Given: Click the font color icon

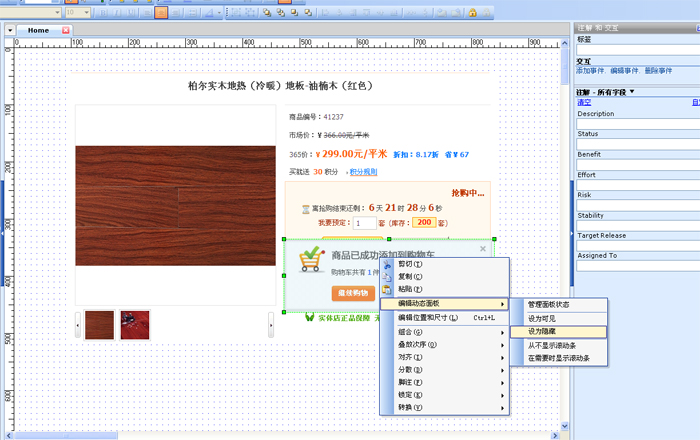Looking at the screenshot, I should tap(209, 12).
